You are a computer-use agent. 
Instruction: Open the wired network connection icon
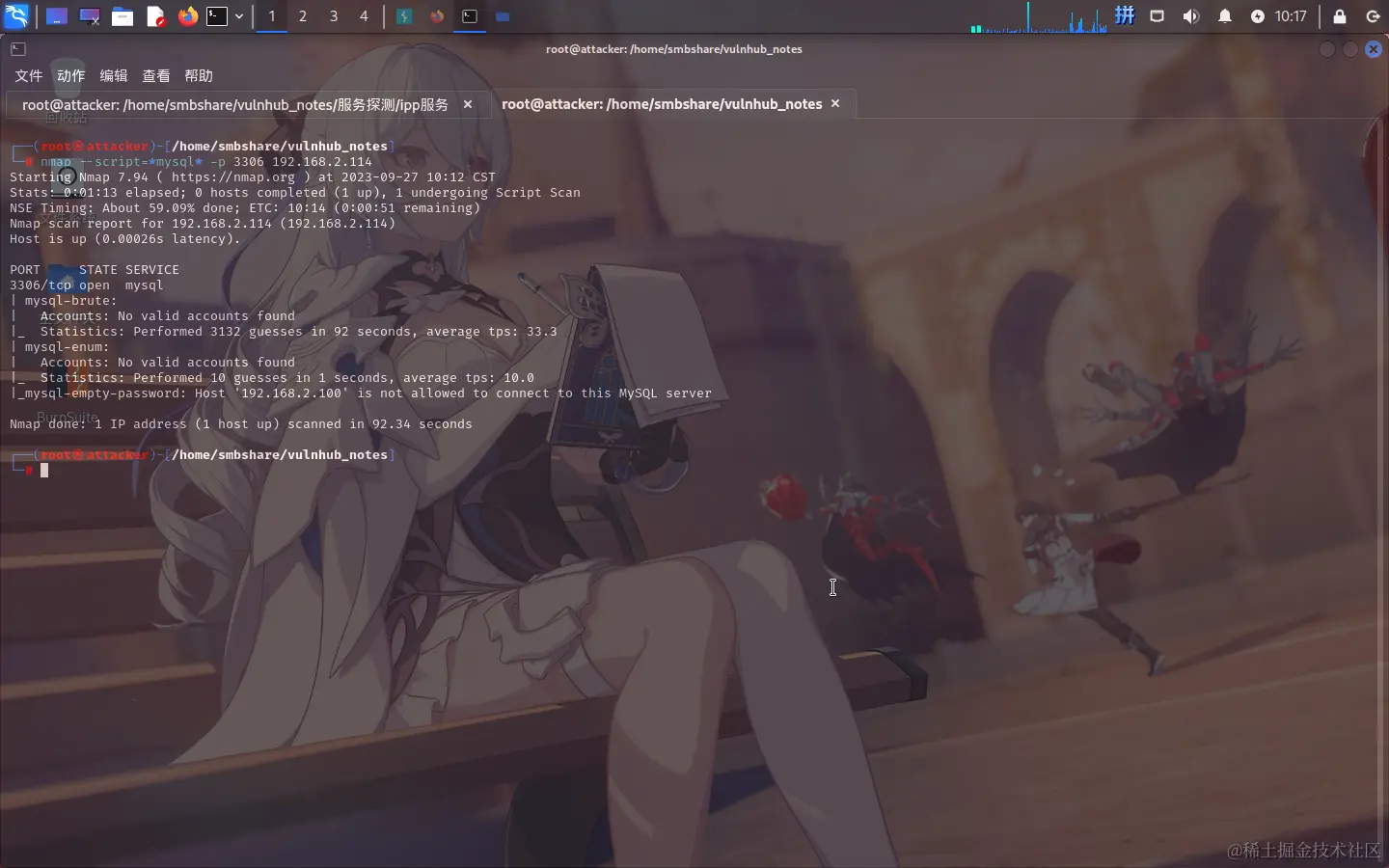tap(1157, 16)
